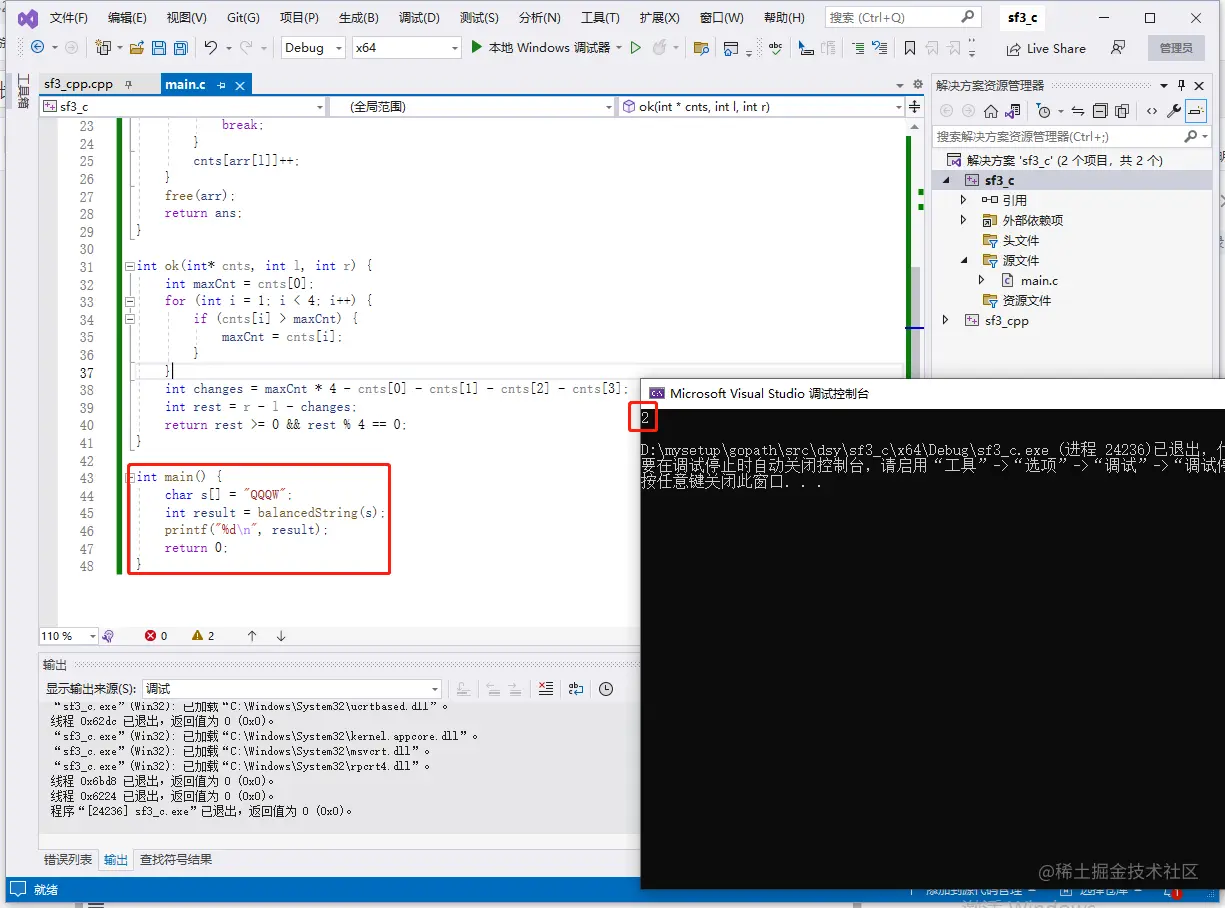Image resolution: width=1225 pixels, height=908 pixels.
Task: Switch to the sf3_cpp.cpp tab
Action: tap(79, 85)
